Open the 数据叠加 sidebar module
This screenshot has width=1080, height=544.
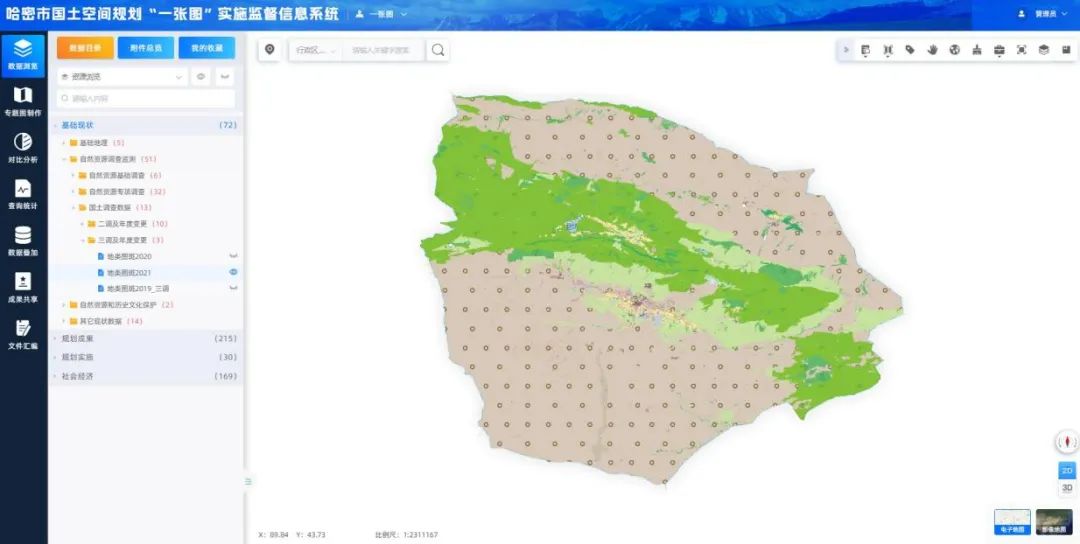[x=23, y=242]
